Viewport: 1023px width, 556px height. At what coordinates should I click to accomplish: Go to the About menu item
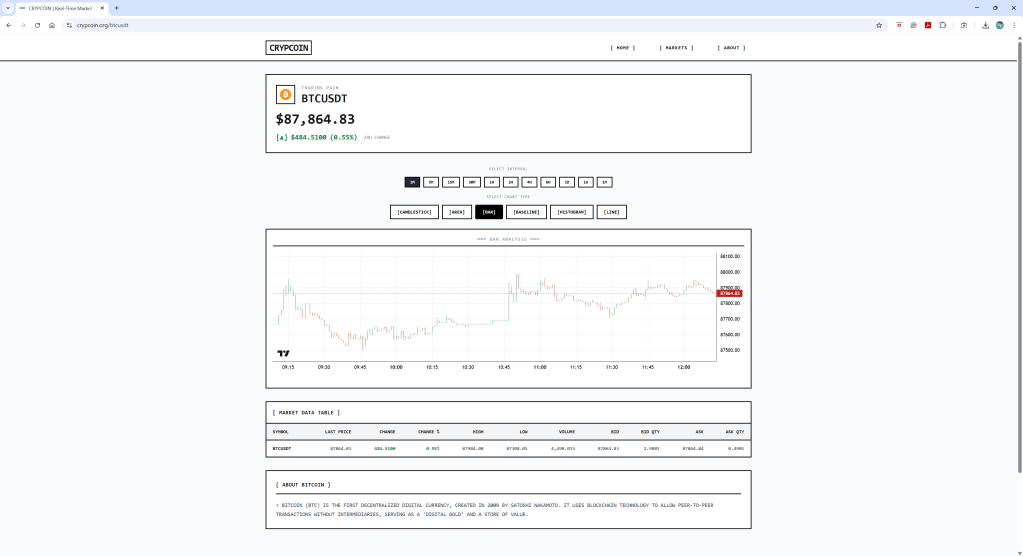[731, 48]
